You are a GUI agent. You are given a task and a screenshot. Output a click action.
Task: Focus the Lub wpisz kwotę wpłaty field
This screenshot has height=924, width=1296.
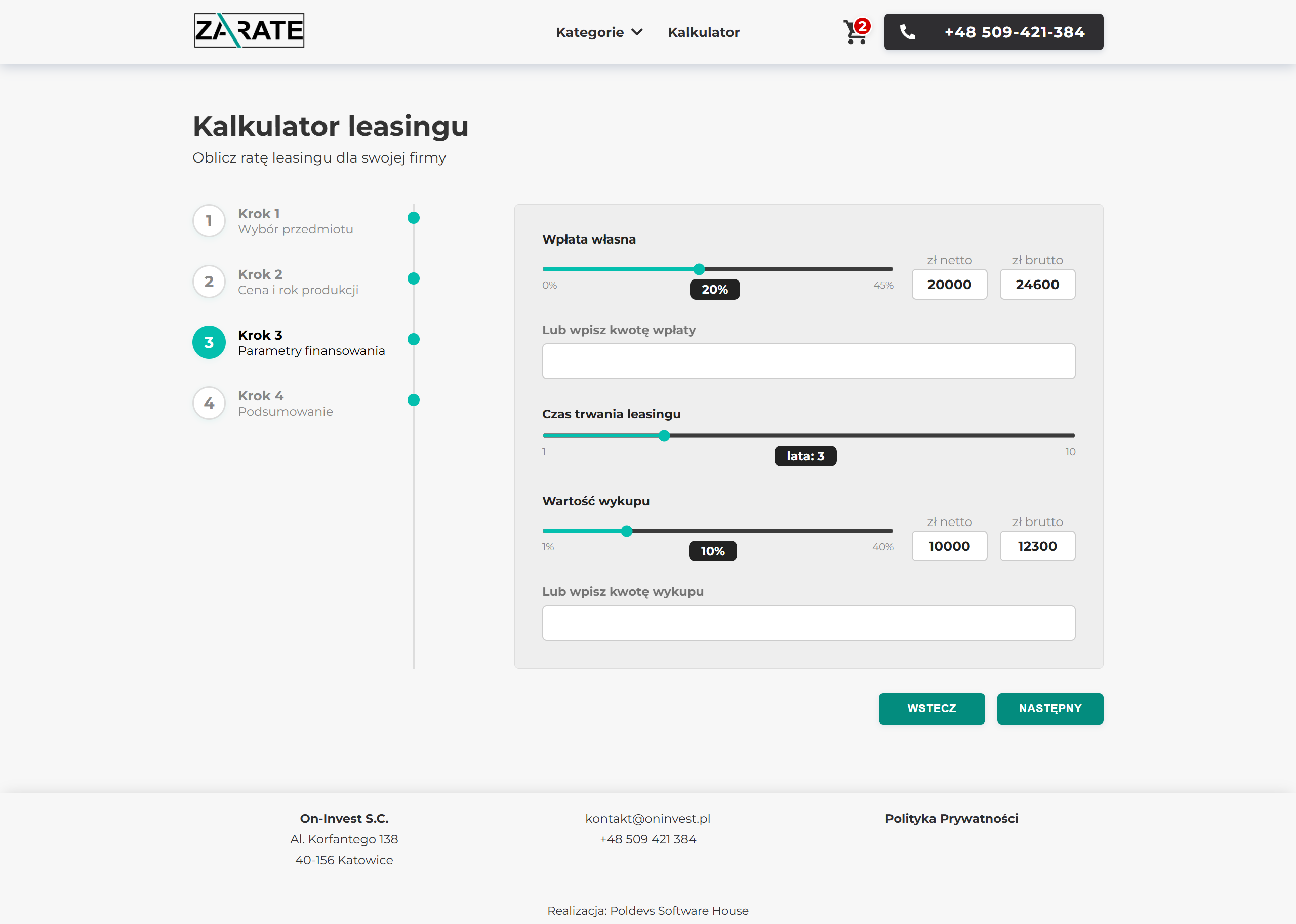point(808,361)
